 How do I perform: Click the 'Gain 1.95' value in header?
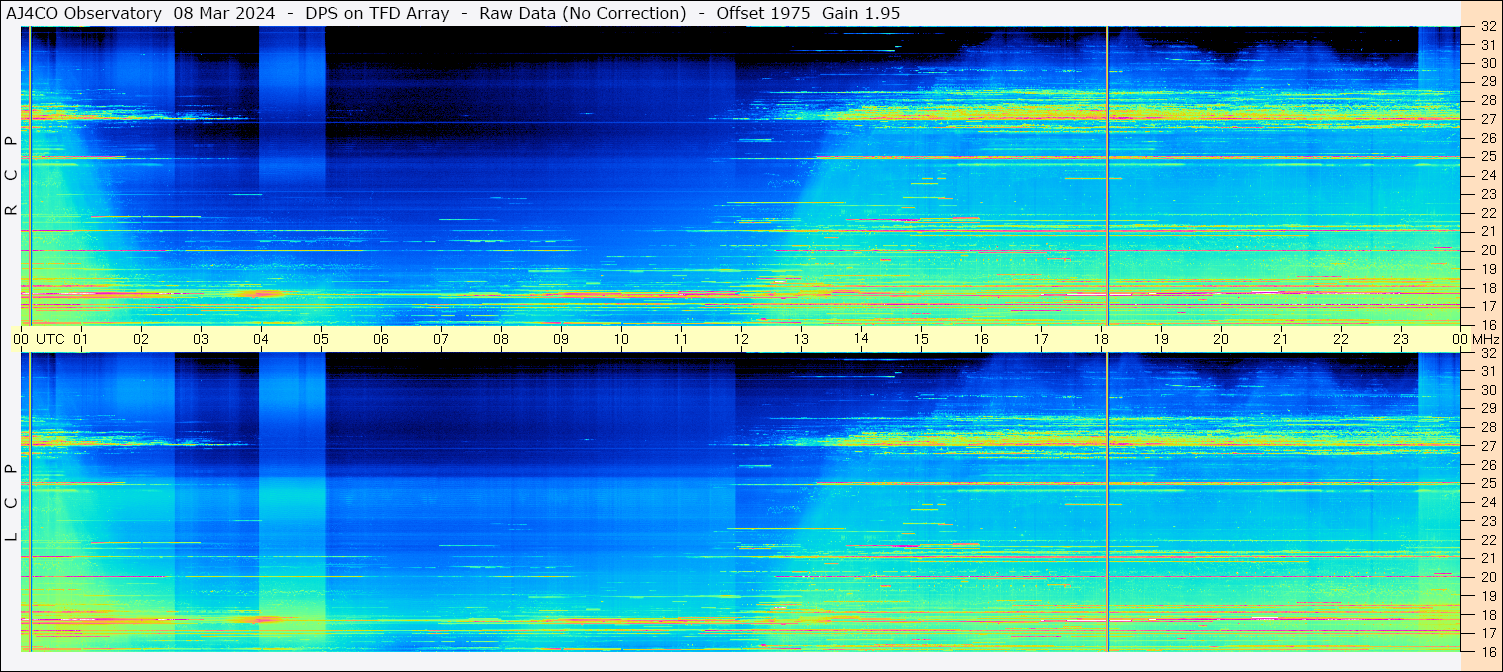click(x=860, y=13)
